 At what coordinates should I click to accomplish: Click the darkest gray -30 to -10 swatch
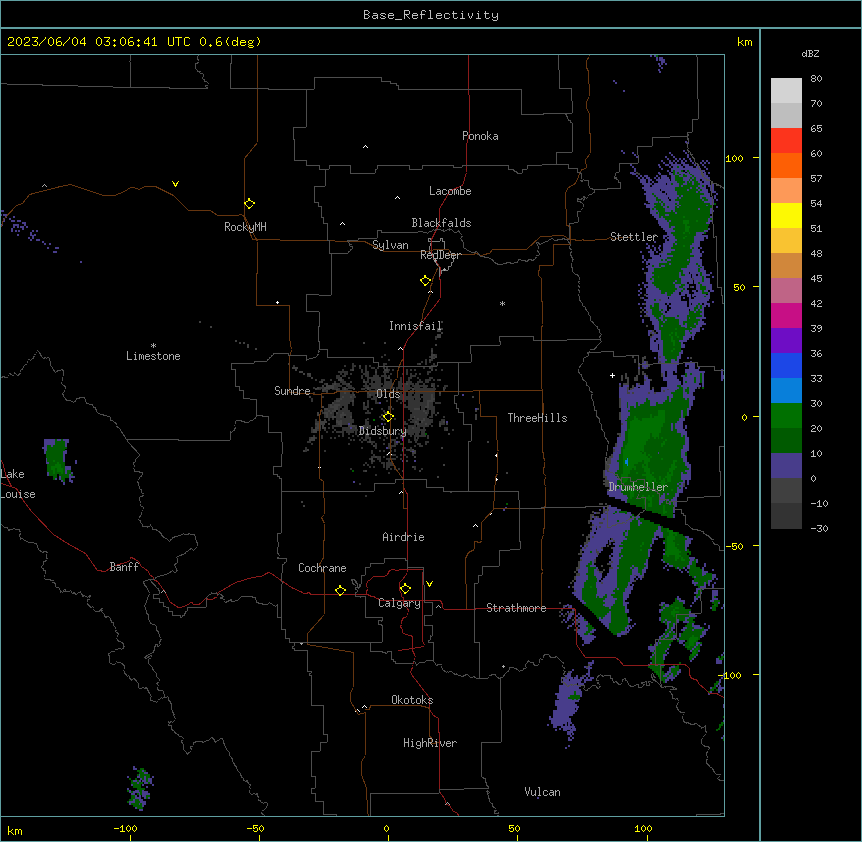click(x=786, y=516)
